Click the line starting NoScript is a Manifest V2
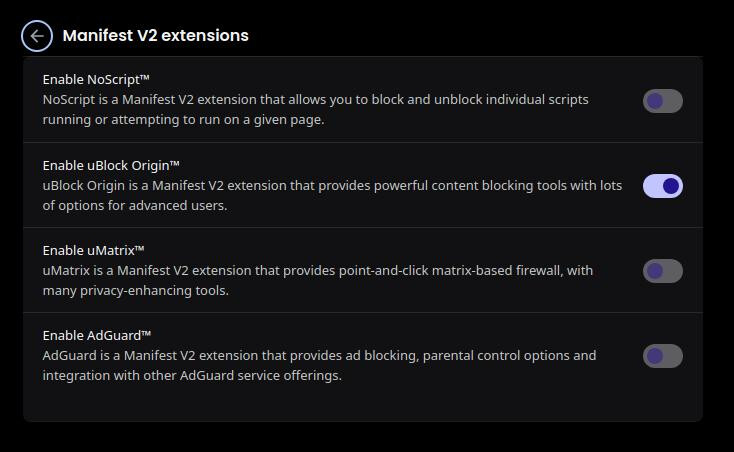734x452 pixels. click(316, 100)
